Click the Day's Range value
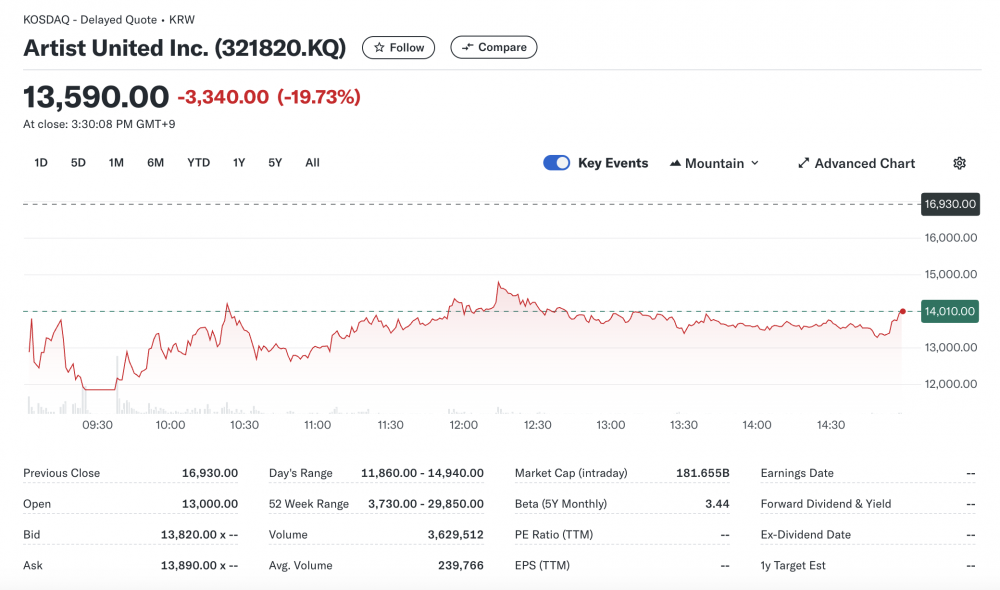The image size is (1000, 590). point(422,473)
